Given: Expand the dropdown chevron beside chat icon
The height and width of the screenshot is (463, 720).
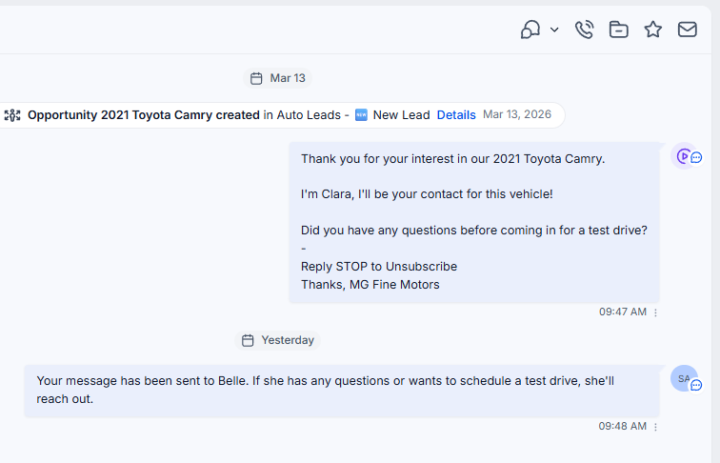Looking at the screenshot, I should click(x=554, y=30).
